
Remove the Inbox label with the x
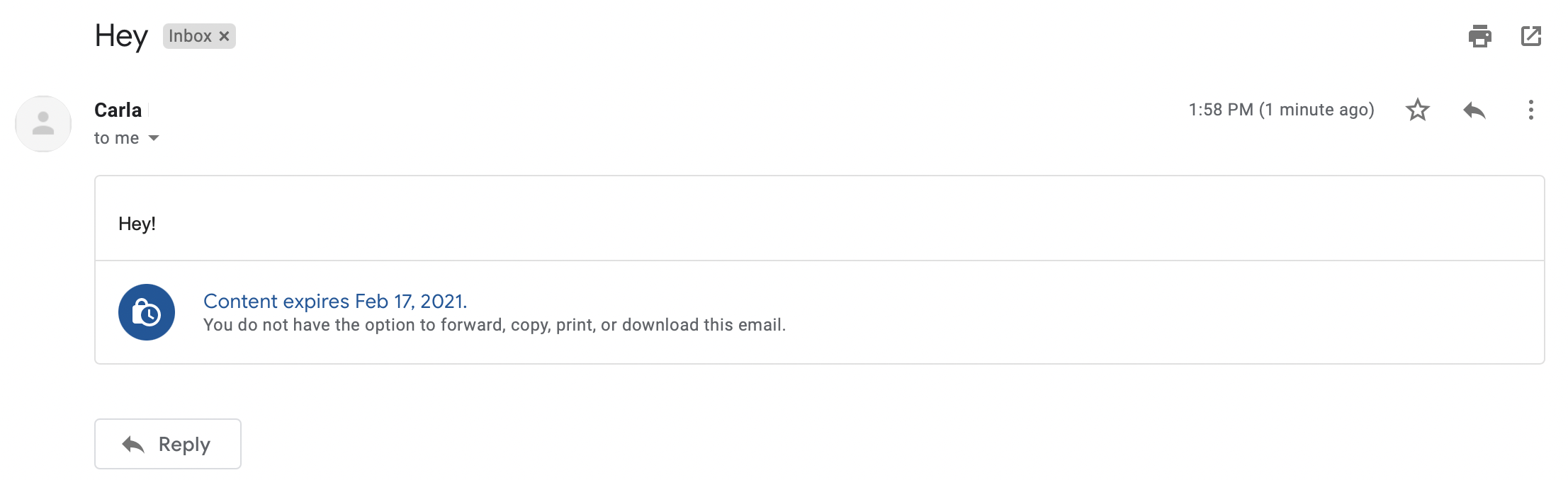coord(224,36)
